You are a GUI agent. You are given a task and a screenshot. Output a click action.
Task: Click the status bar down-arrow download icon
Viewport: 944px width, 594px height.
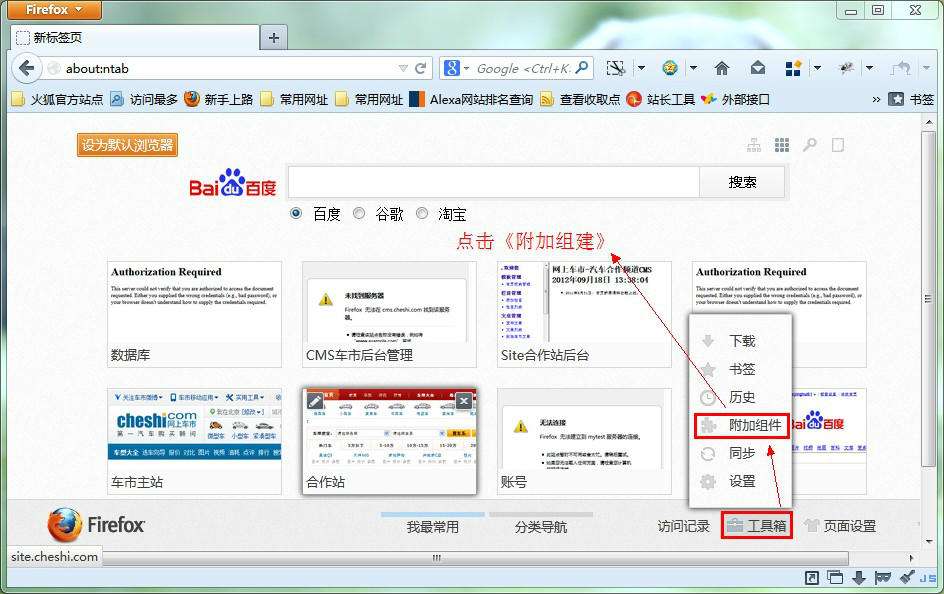(859, 578)
